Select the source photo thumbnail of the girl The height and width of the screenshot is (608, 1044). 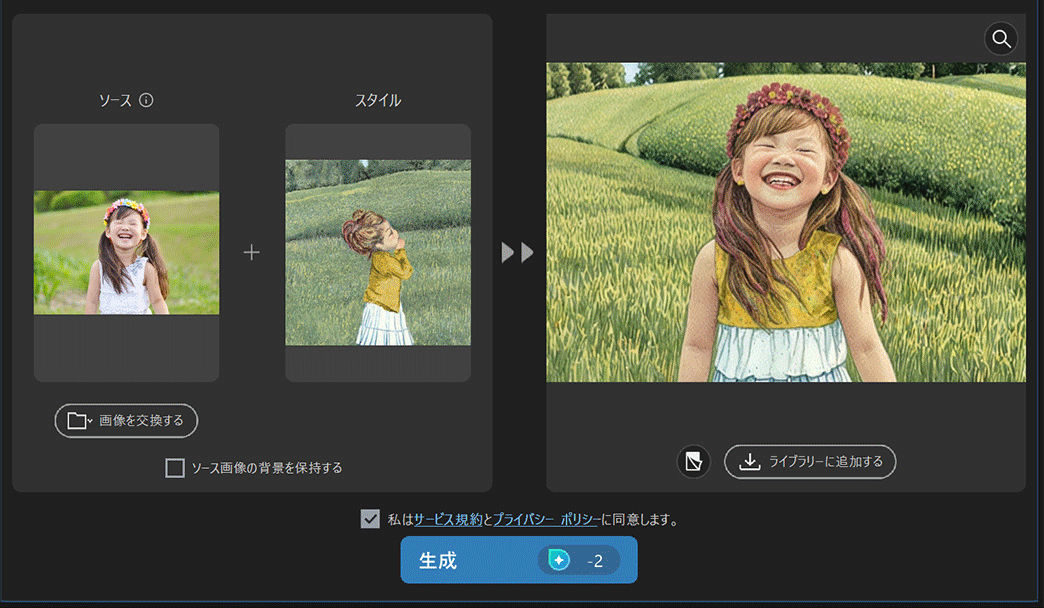[126, 251]
